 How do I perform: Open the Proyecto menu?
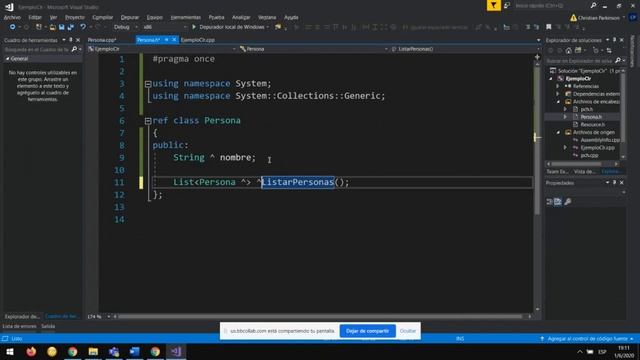pyautogui.click(x=75, y=18)
